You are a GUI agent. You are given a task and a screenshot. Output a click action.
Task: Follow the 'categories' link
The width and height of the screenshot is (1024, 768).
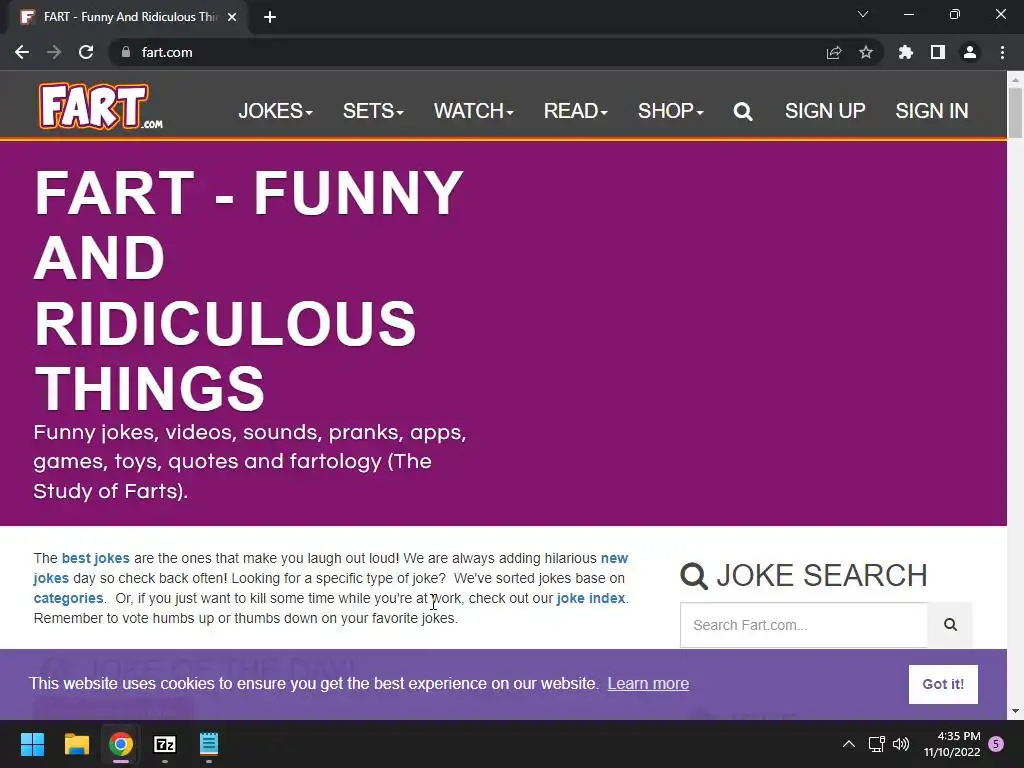coord(68,598)
